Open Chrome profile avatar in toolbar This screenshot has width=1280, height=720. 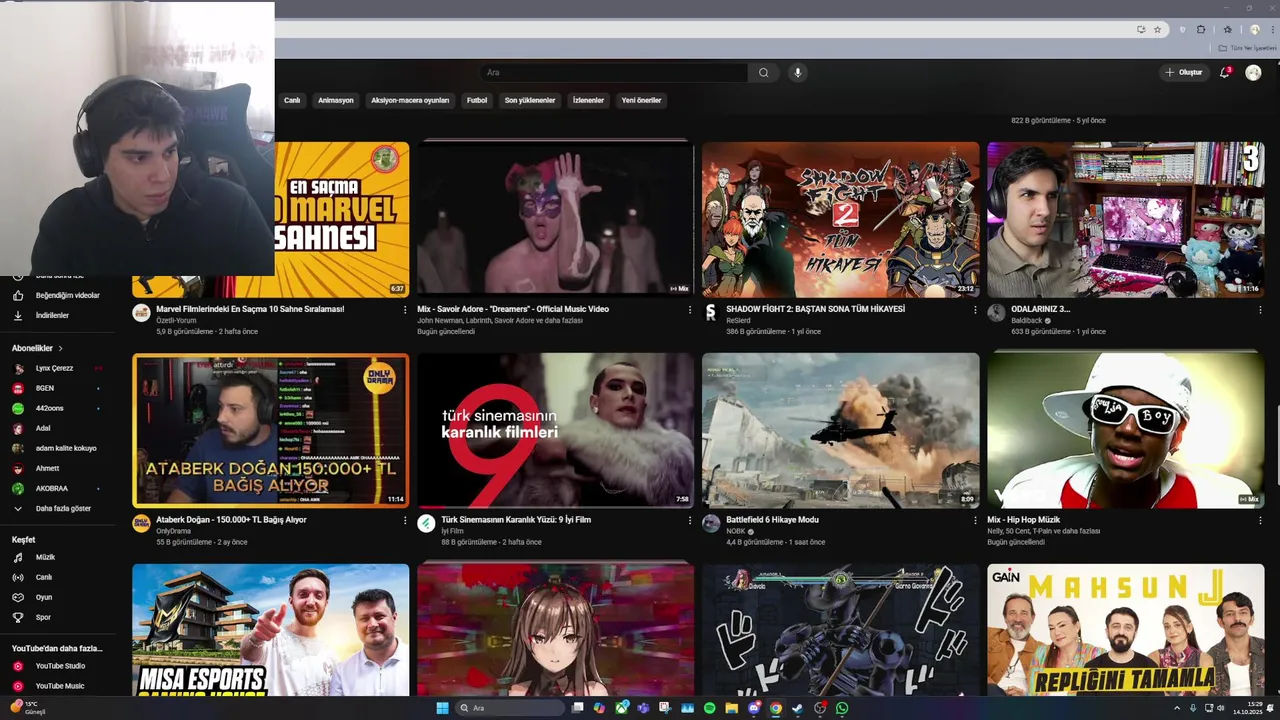click(1254, 29)
